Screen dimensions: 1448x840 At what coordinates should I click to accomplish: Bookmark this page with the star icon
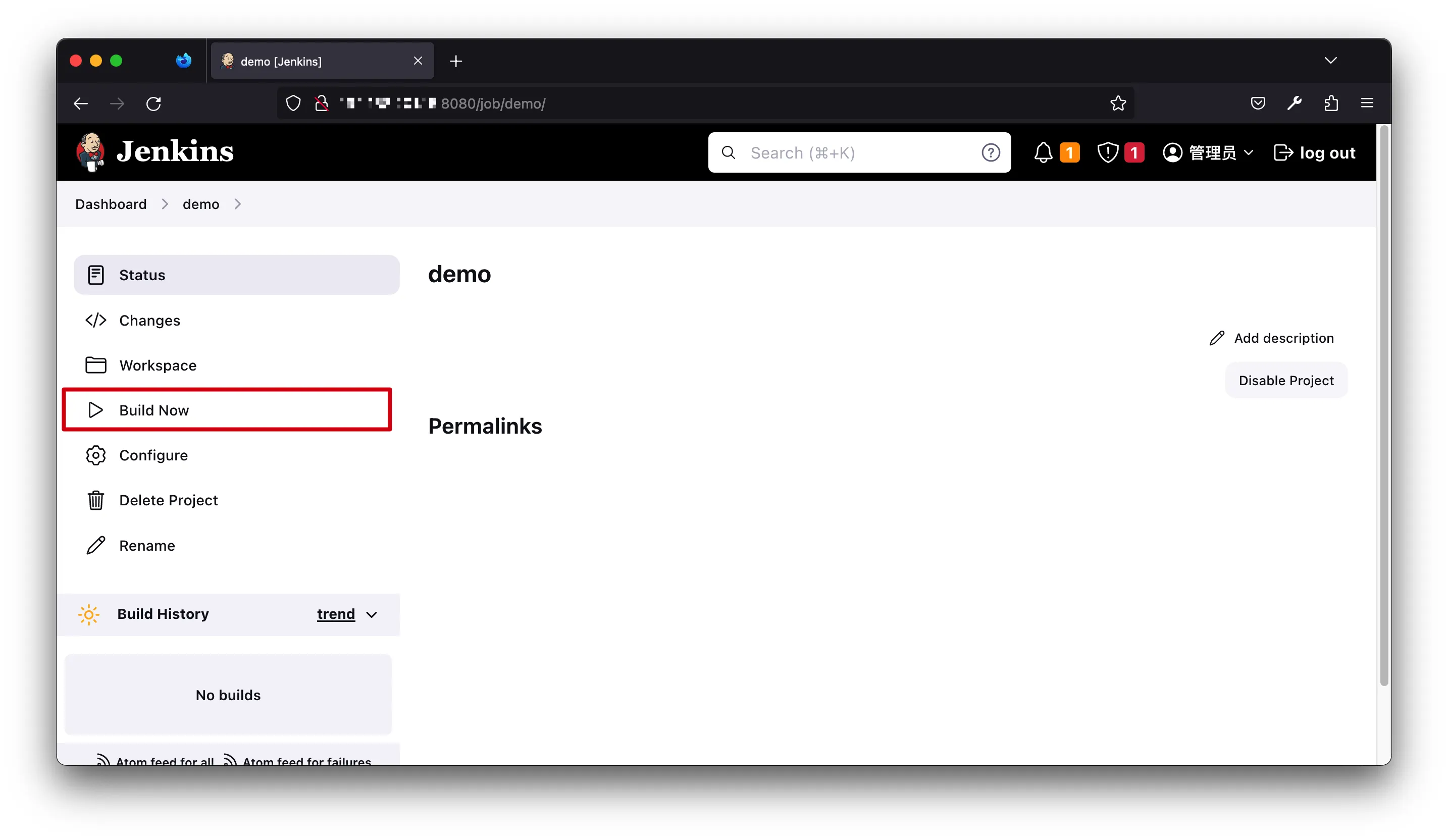click(1118, 103)
